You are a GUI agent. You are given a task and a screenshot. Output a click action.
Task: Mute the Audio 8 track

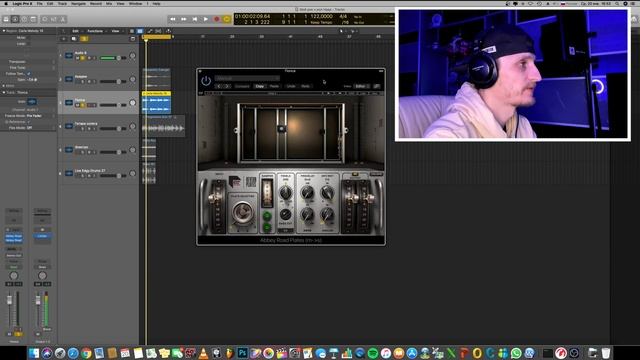coord(77,58)
